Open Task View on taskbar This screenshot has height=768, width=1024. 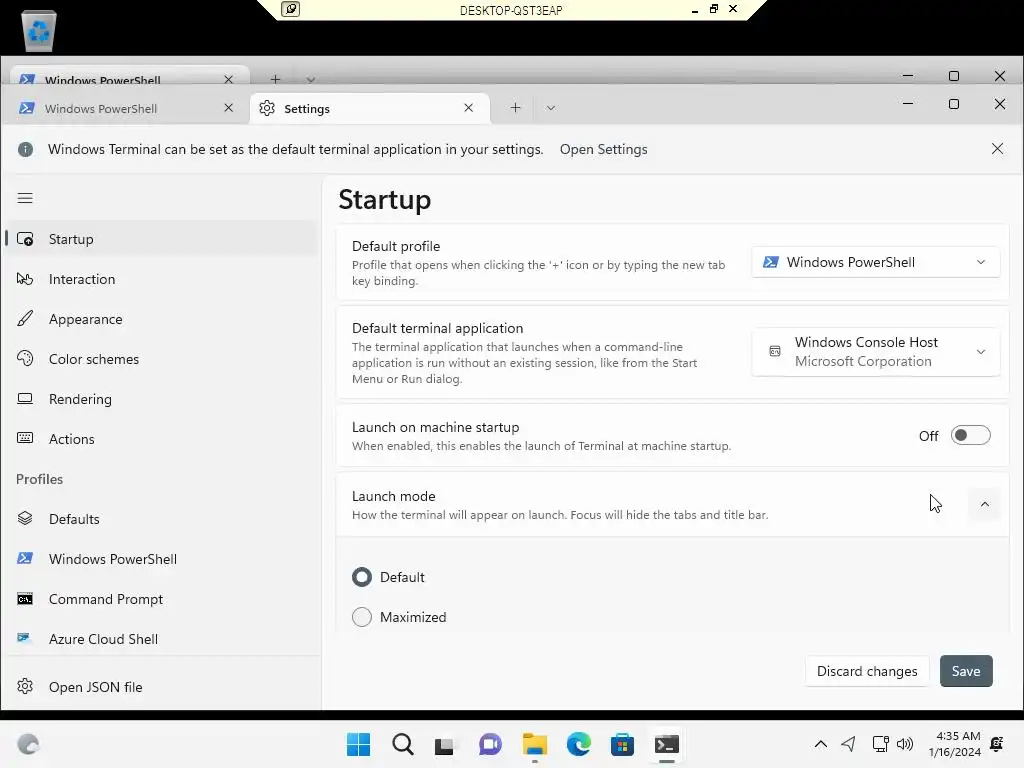(445, 744)
